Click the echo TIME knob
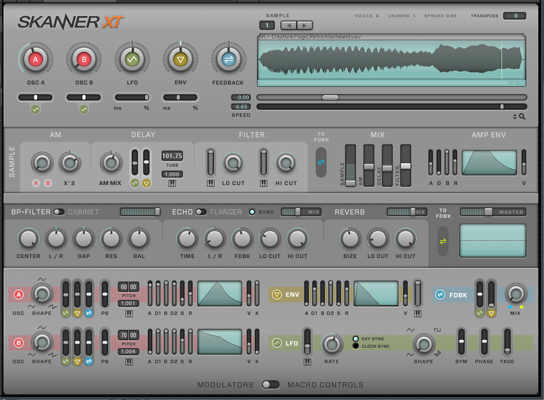The width and height of the screenshot is (544, 400). (187, 238)
